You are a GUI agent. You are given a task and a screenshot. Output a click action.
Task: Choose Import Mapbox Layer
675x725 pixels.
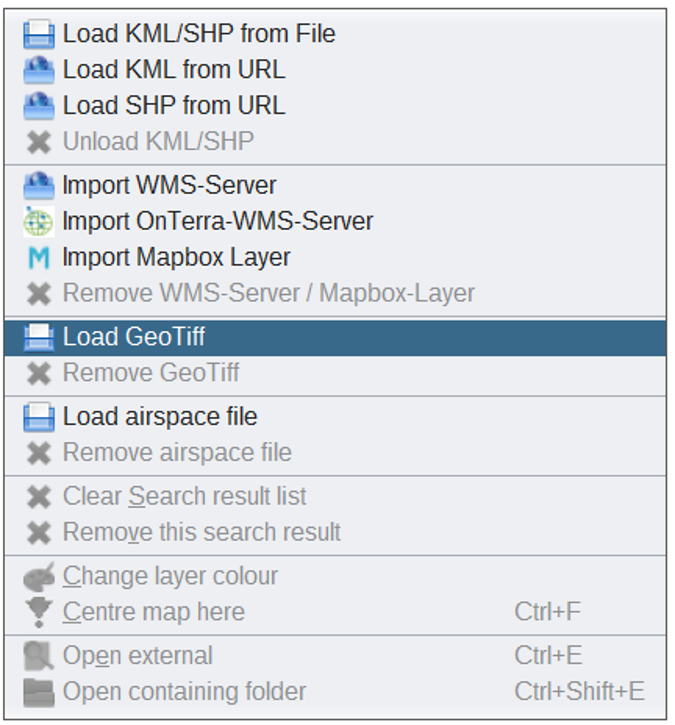coord(335,258)
